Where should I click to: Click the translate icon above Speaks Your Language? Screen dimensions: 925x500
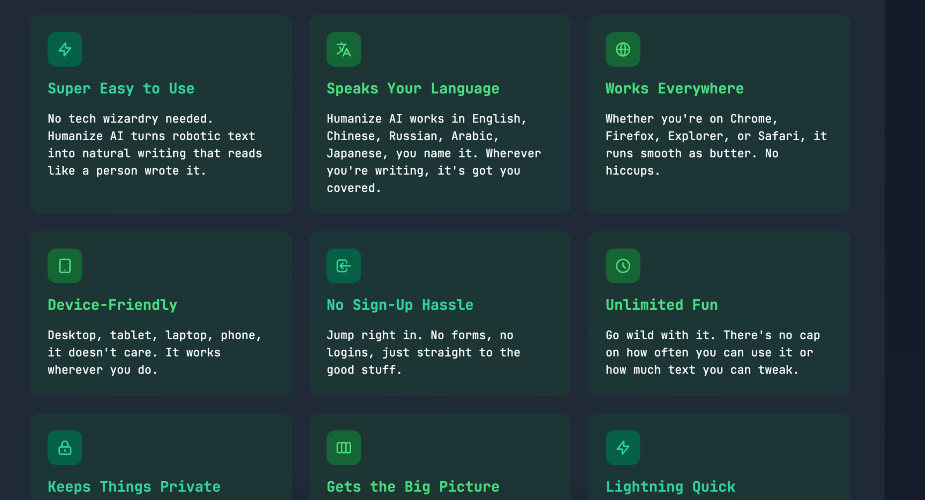(344, 49)
